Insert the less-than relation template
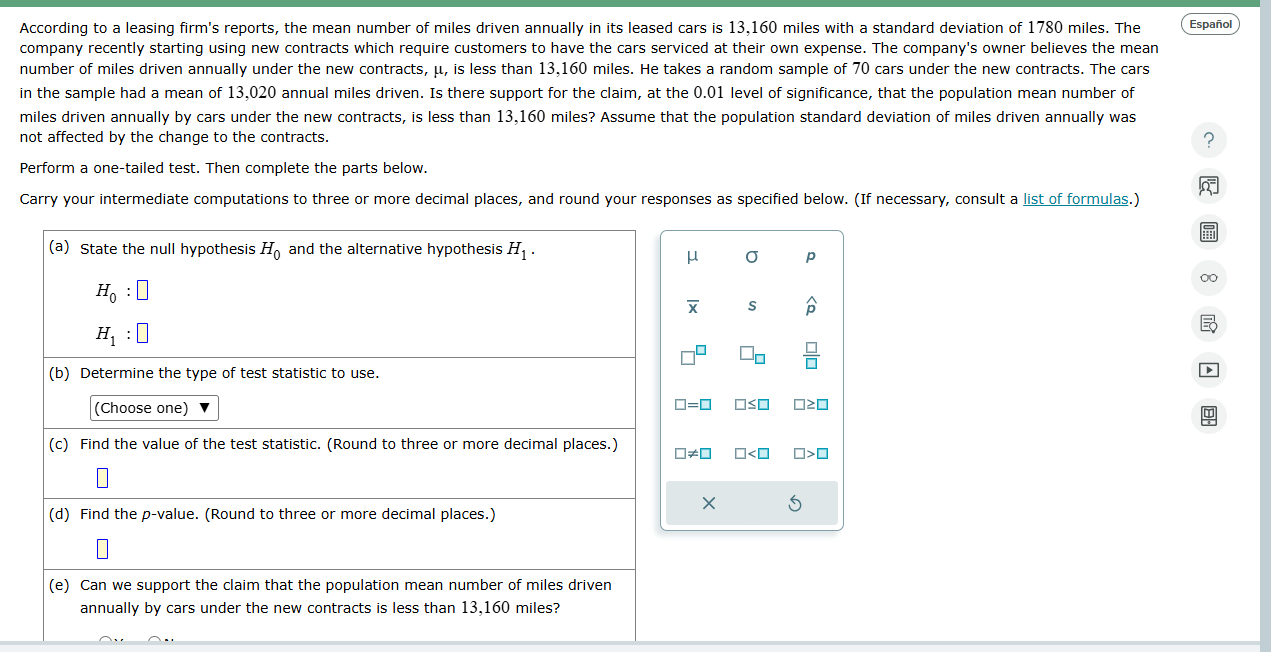Screen dimensions: 1271x652 [751, 454]
